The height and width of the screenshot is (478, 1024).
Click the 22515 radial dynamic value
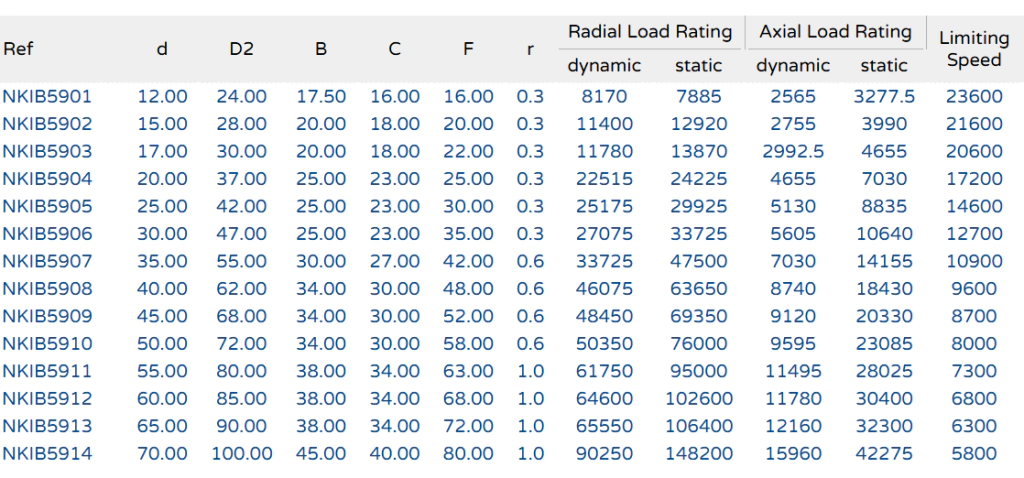click(x=604, y=179)
